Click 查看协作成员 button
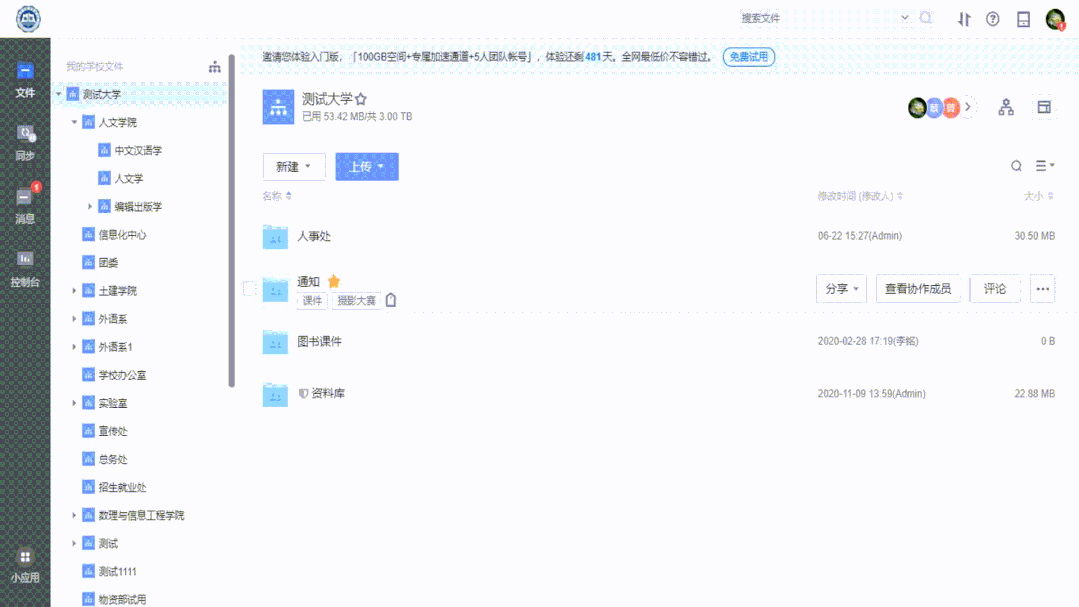The image size is (1079, 607). click(x=918, y=289)
